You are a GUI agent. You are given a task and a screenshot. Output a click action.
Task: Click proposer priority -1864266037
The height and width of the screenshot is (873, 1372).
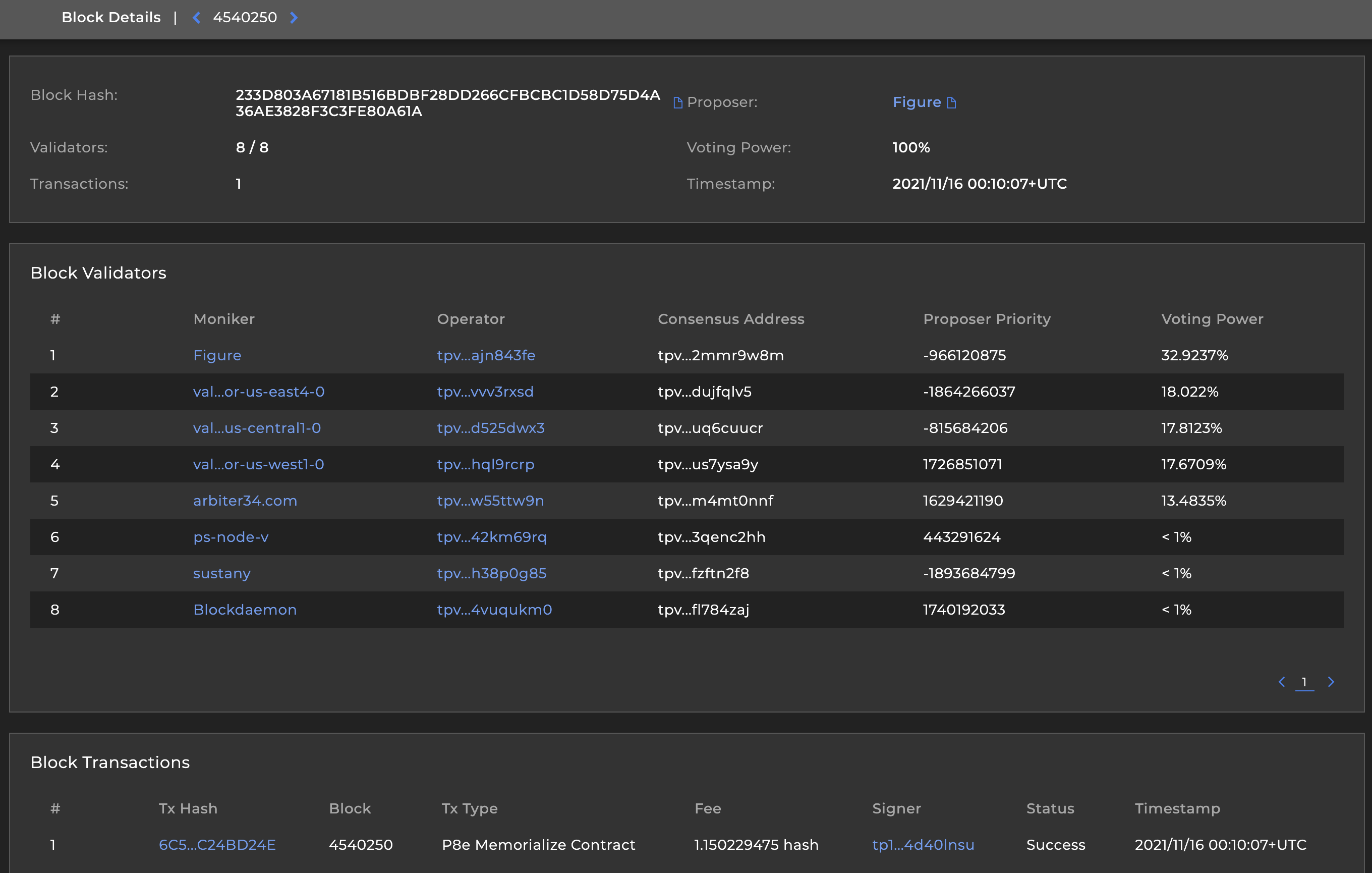pyautogui.click(x=968, y=392)
